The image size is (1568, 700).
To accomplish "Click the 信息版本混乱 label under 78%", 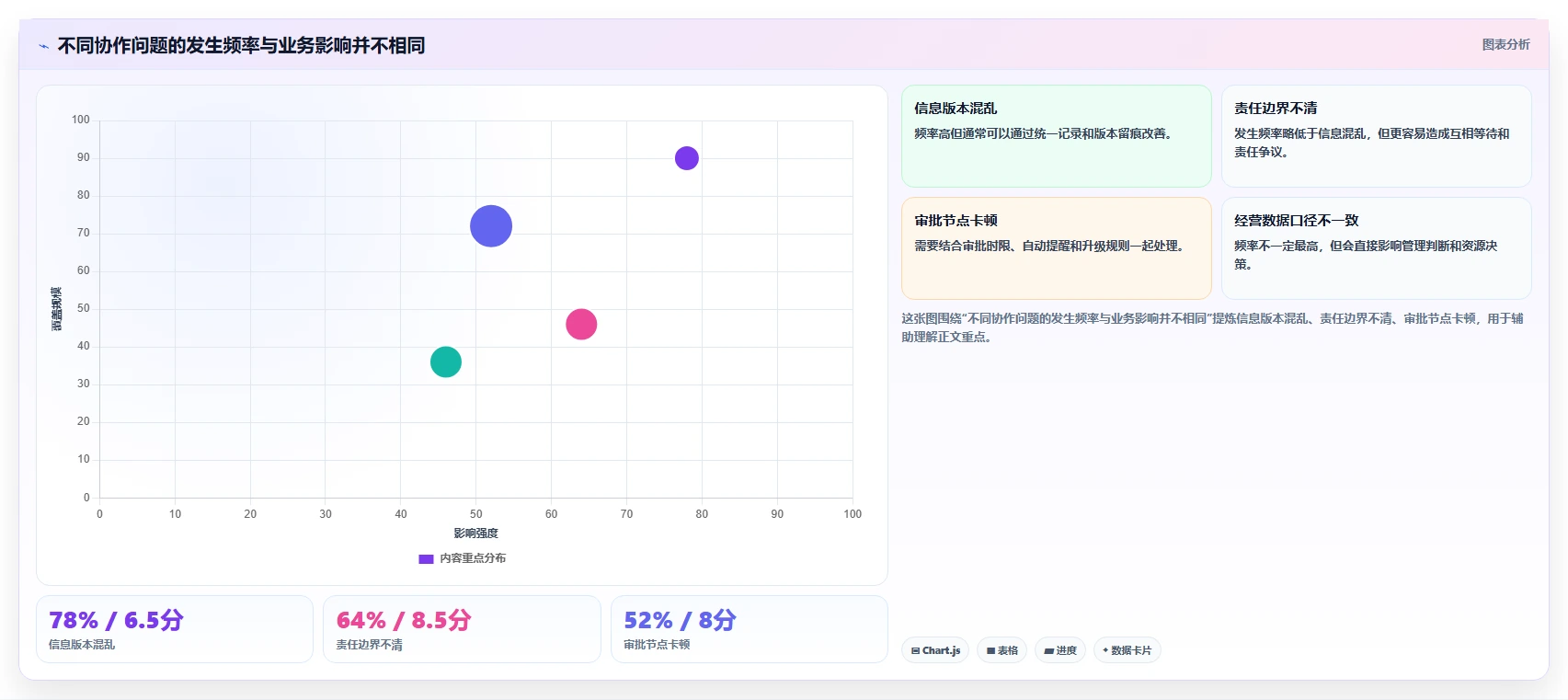I will [x=82, y=645].
